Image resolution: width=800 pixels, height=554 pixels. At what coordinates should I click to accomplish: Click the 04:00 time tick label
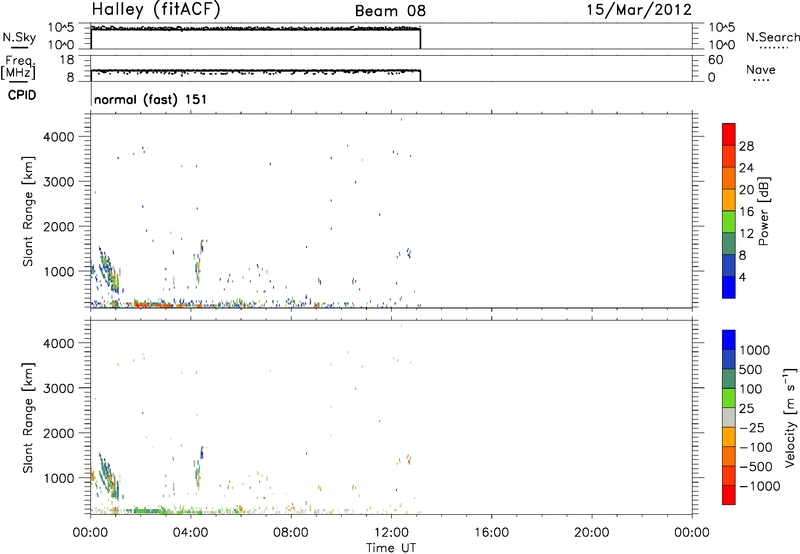pos(190,533)
